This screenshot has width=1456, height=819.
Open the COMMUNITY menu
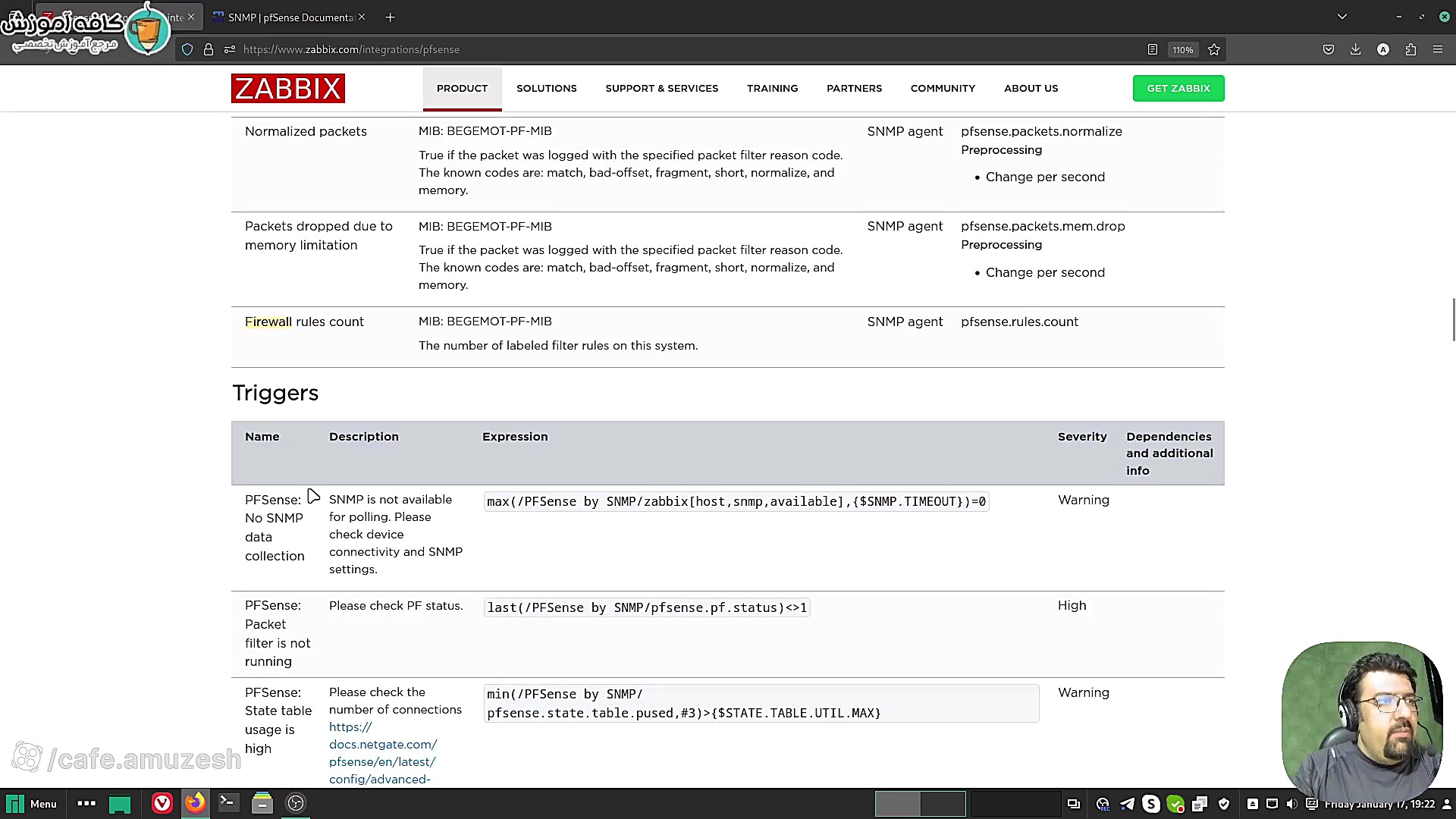[943, 88]
